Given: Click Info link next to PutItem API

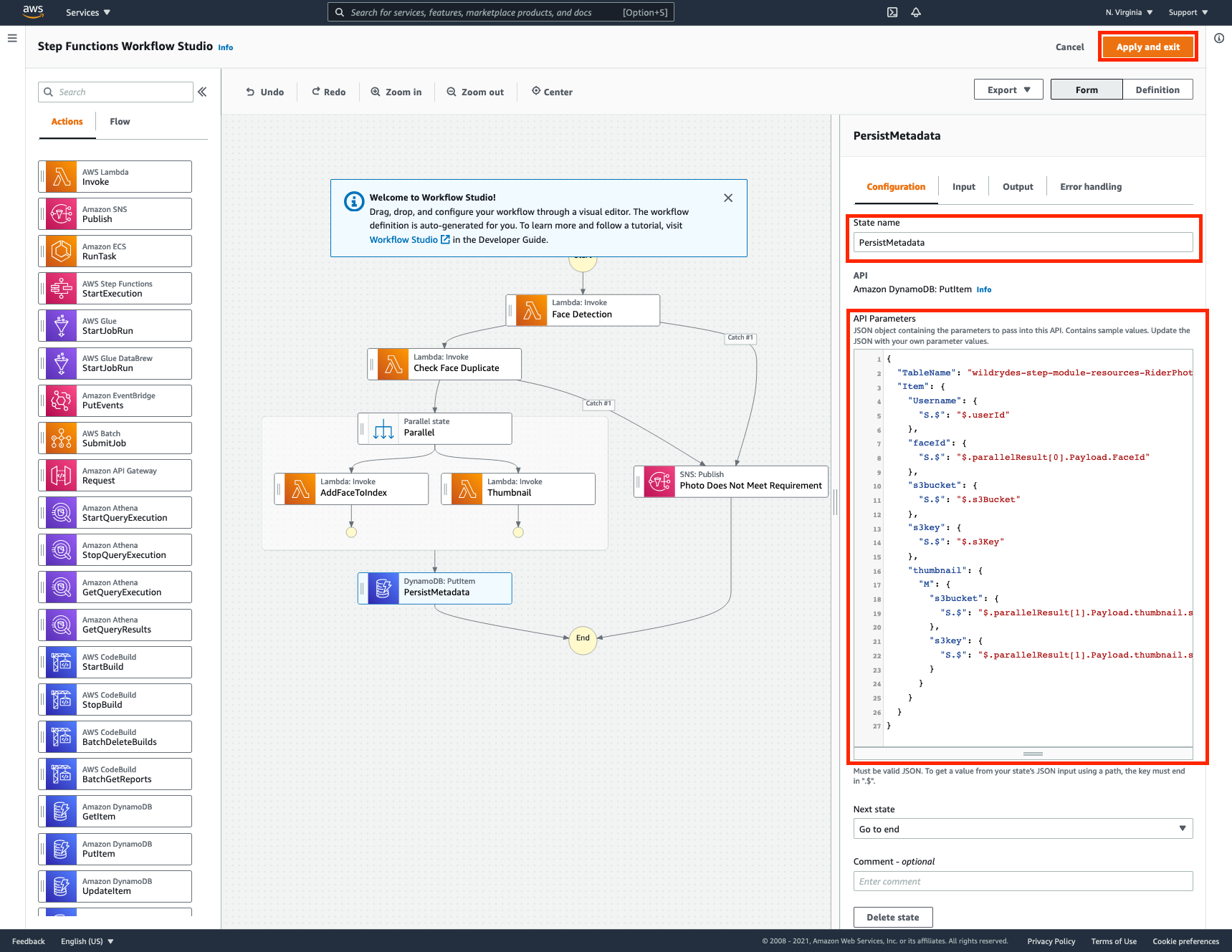Looking at the screenshot, I should (984, 289).
